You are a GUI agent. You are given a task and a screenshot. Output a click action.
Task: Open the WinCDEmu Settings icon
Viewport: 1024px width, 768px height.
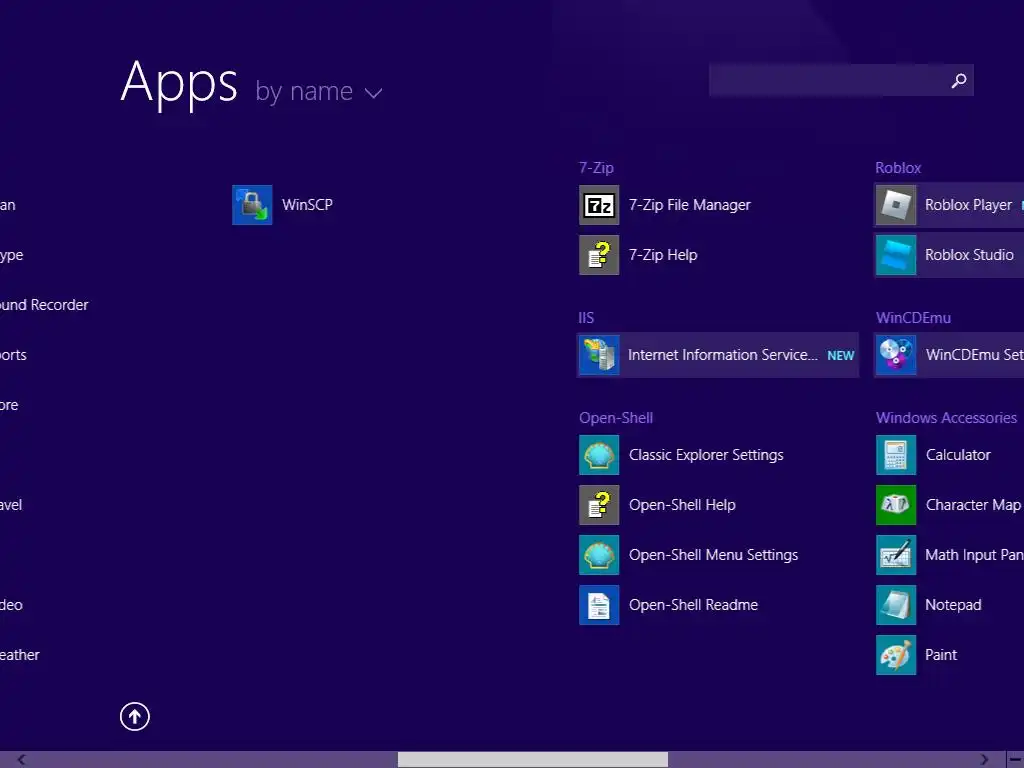(x=895, y=355)
